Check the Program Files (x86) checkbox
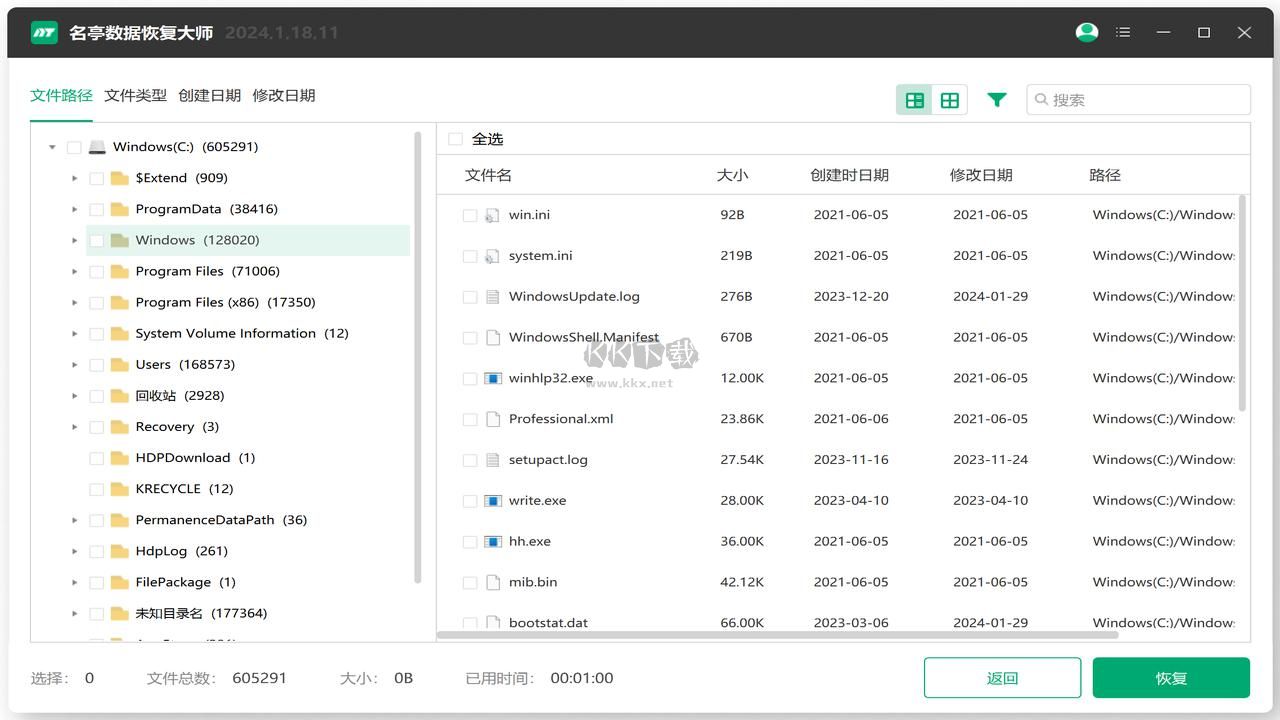 coord(97,302)
